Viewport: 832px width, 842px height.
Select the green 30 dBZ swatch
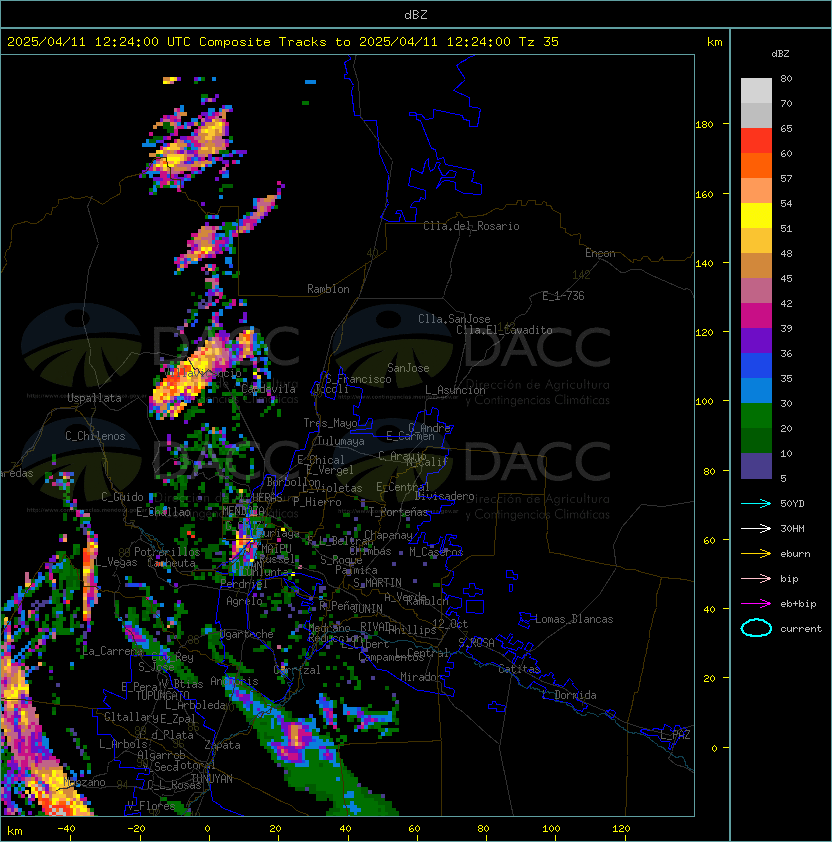(756, 415)
